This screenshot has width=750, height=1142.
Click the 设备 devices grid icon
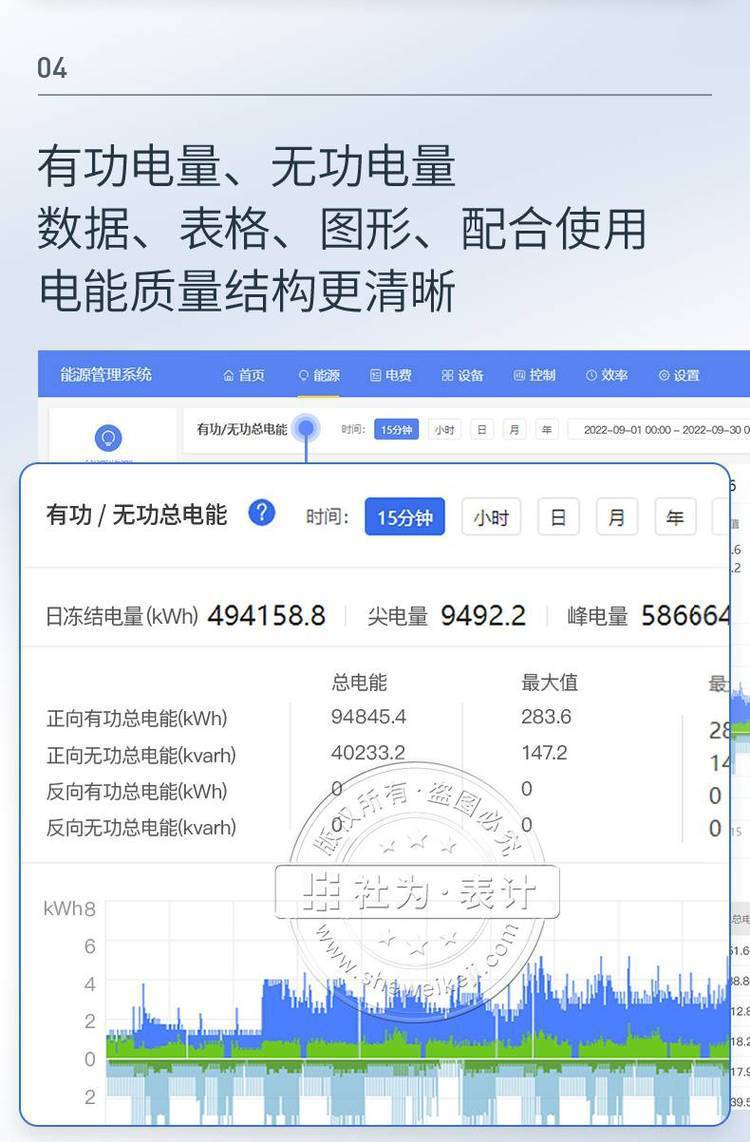point(447,376)
